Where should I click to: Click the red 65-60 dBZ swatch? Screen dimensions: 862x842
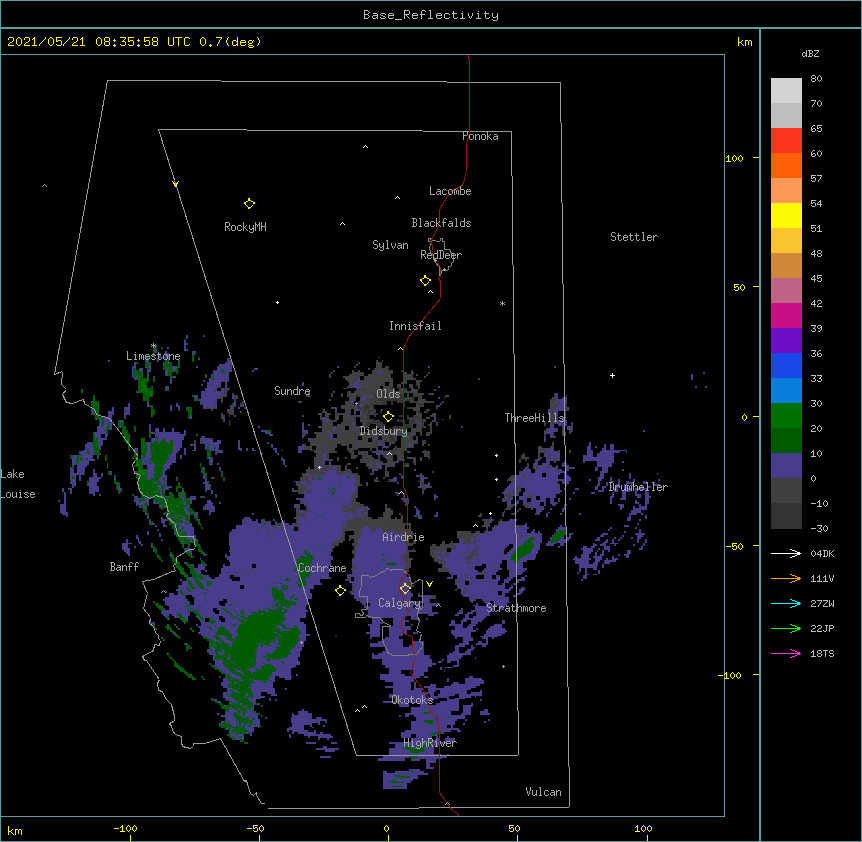(786, 141)
